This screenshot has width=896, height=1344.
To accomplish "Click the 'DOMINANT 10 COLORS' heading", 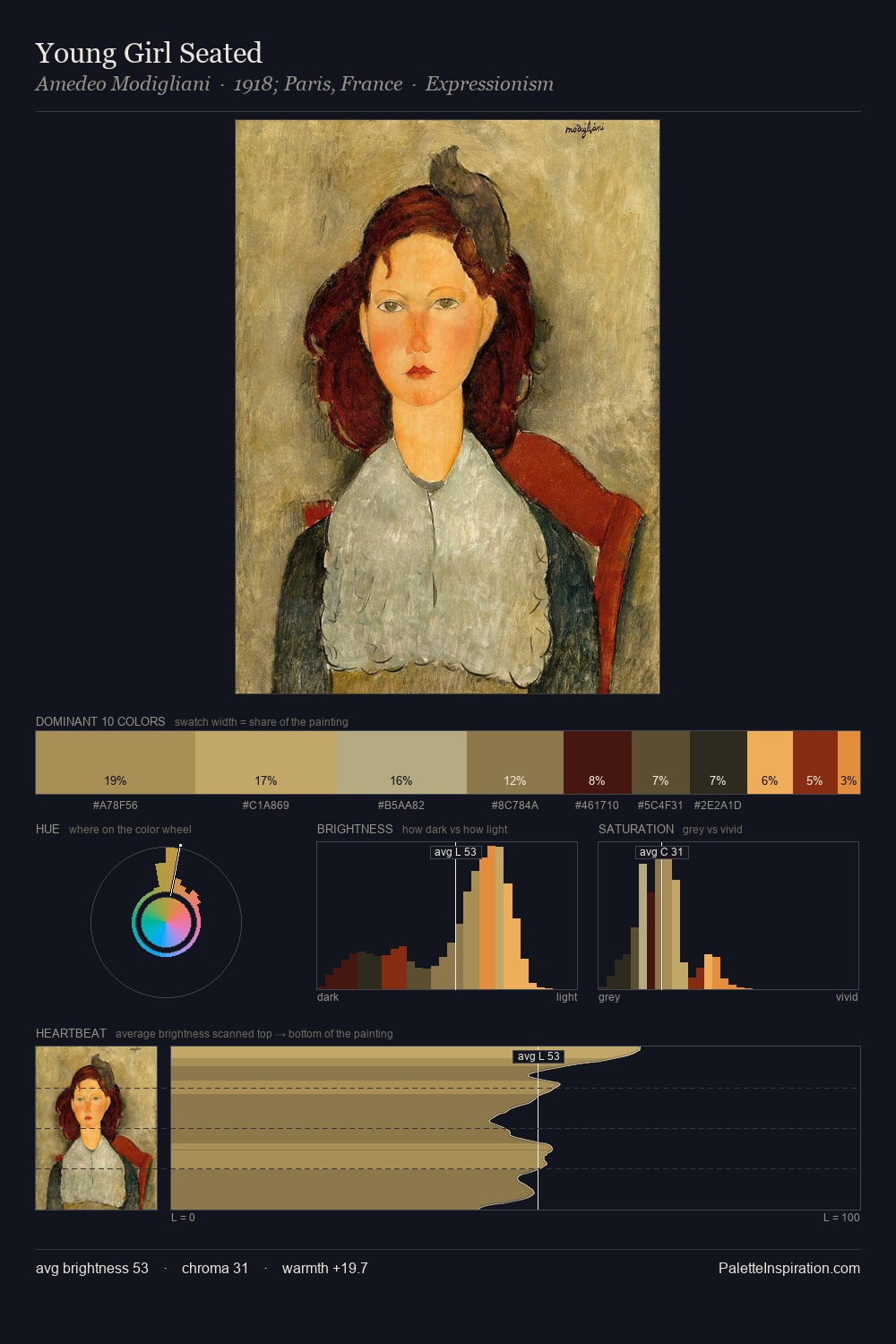I will pos(100,721).
